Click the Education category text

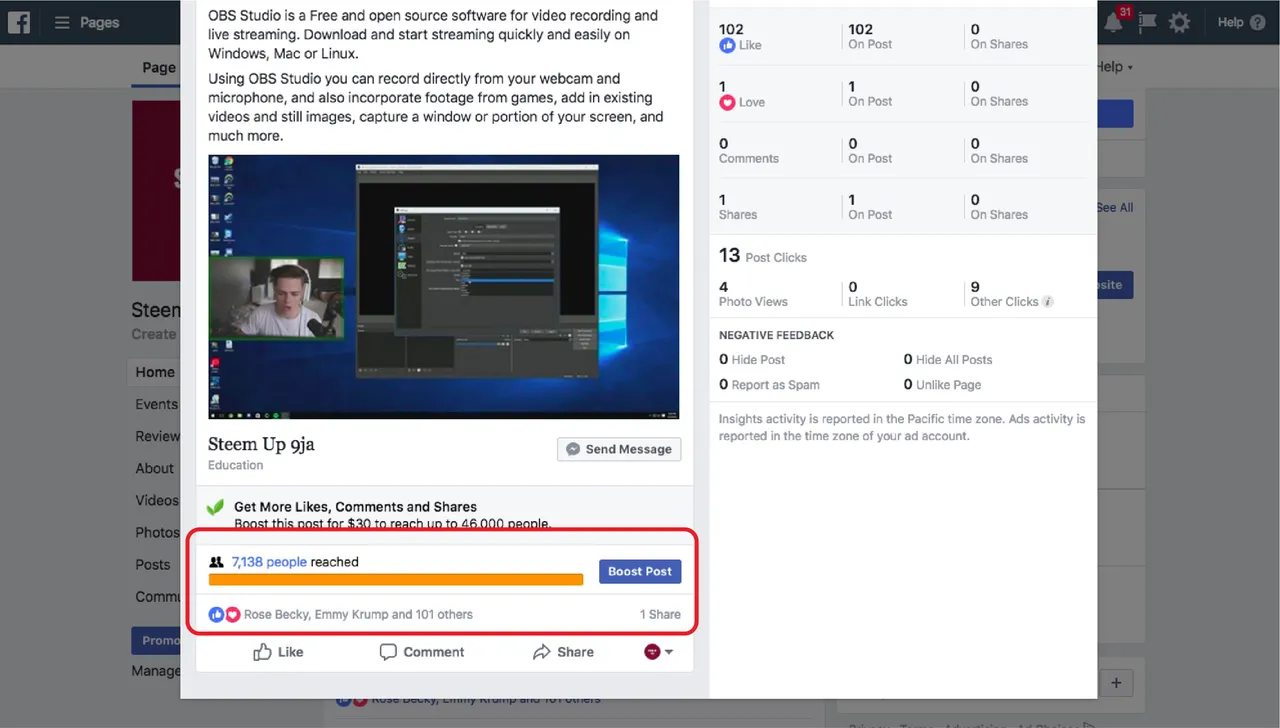click(236, 465)
